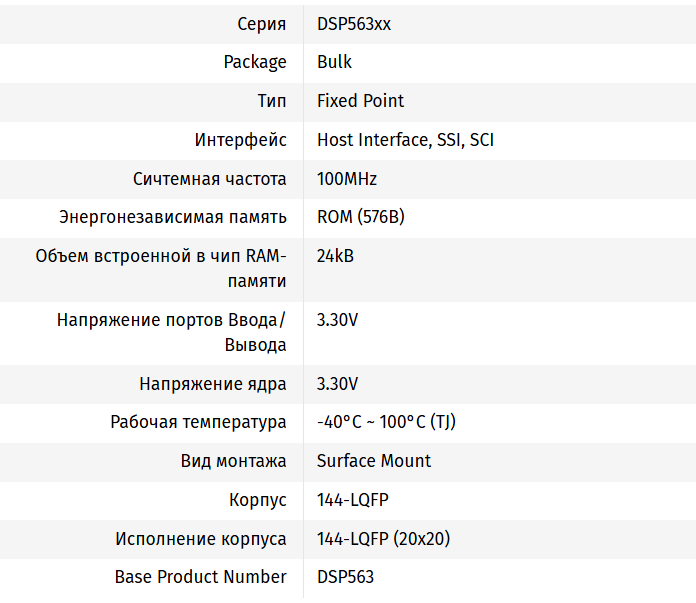Click the Surface Mount value
The height and width of the screenshot is (603, 696).
[x=374, y=461]
